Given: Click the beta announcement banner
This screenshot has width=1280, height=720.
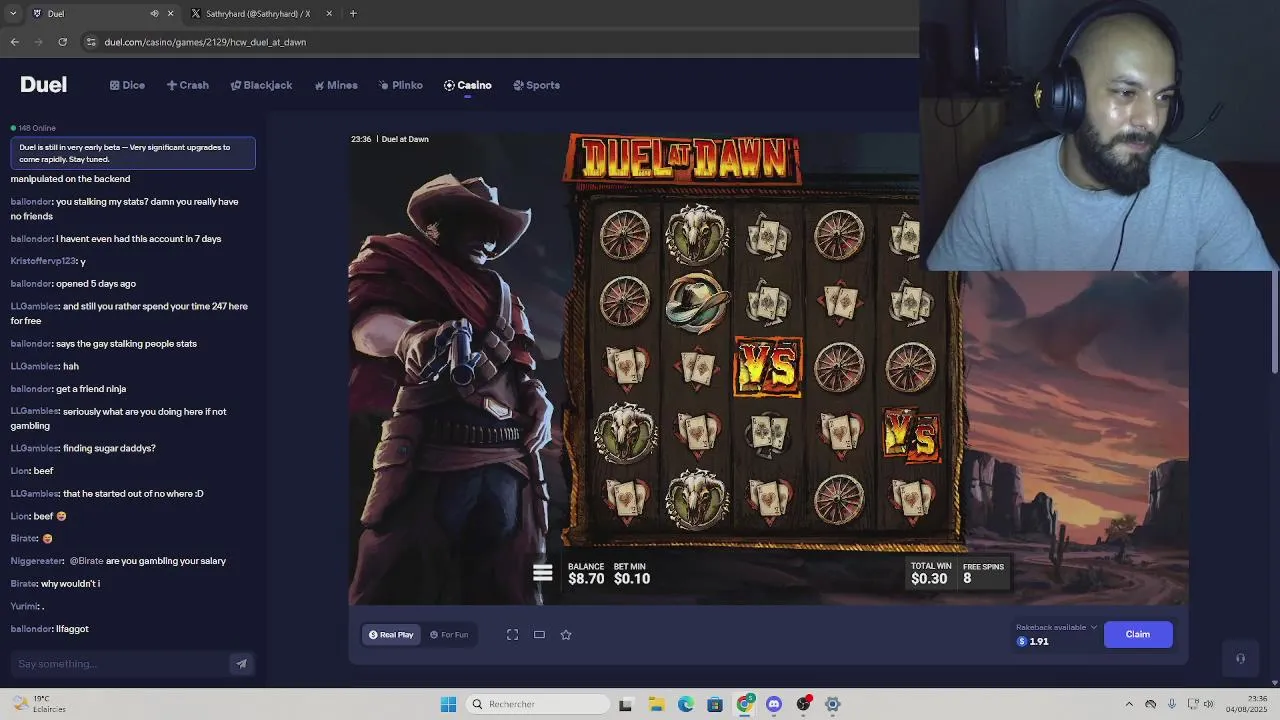Looking at the screenshot, I should coord(133,153).
